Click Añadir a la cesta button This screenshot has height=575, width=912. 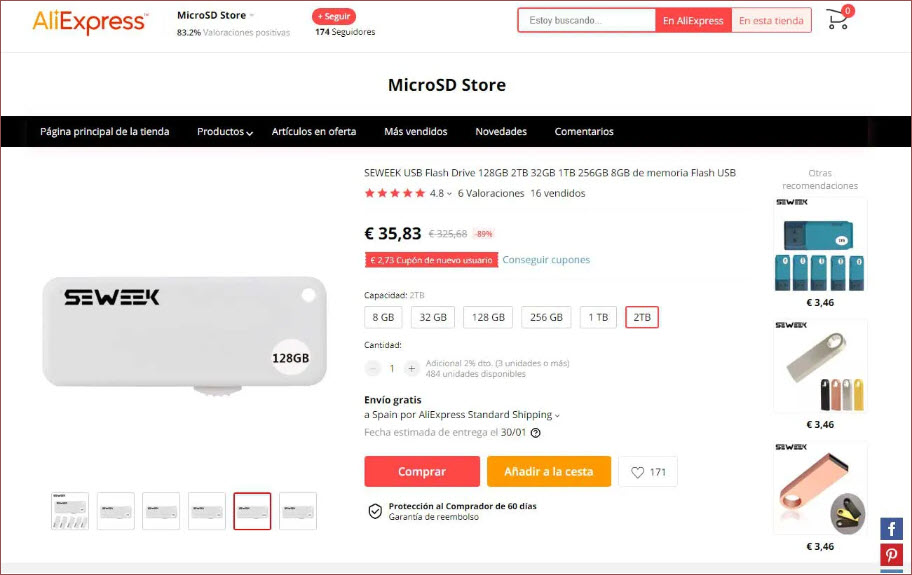548,472
